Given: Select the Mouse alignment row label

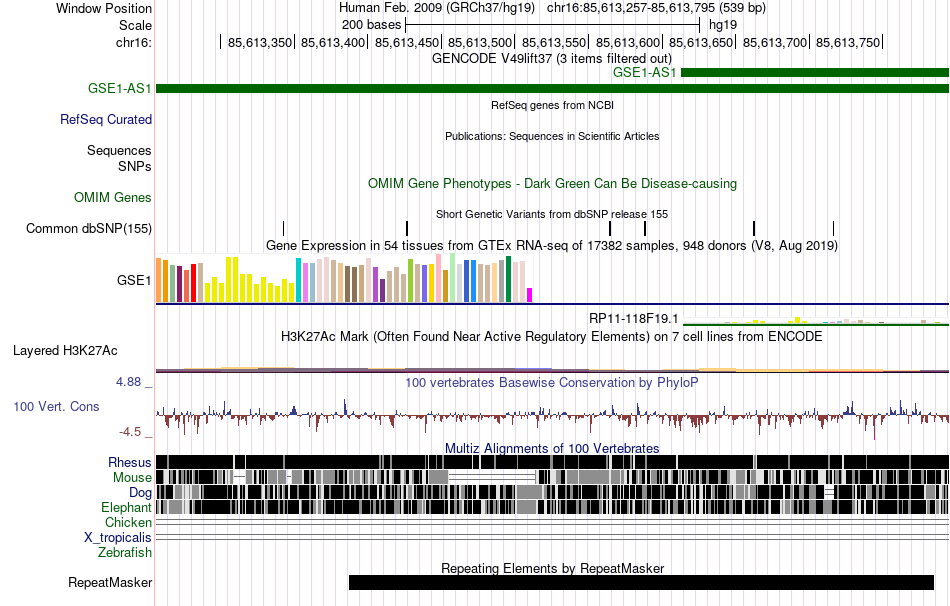Looking at the screenshot, I should point(132,478).
